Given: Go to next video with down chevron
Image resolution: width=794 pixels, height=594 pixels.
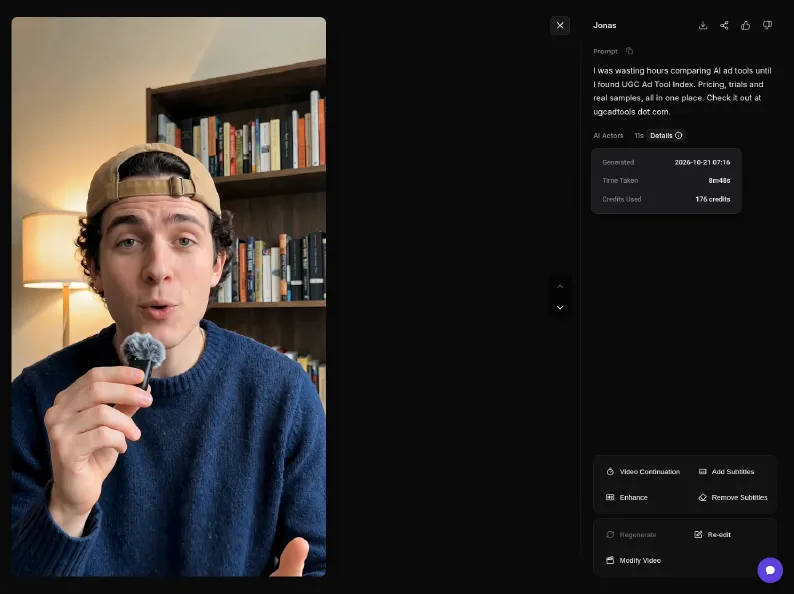Looking at the screenshot, I should [x=560, y=307].
